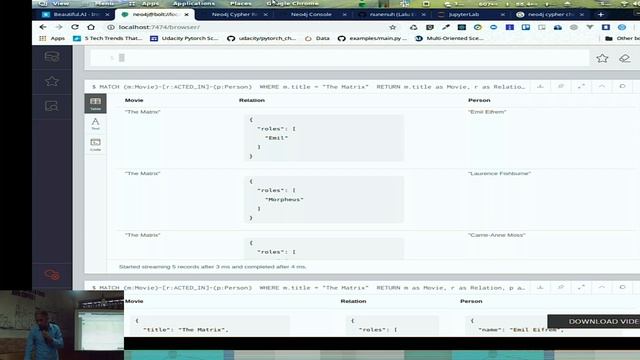Viewport: 640px width, 360px height.
Task: Open the red cloud sync sidebar icon
Action: [52, 275]
